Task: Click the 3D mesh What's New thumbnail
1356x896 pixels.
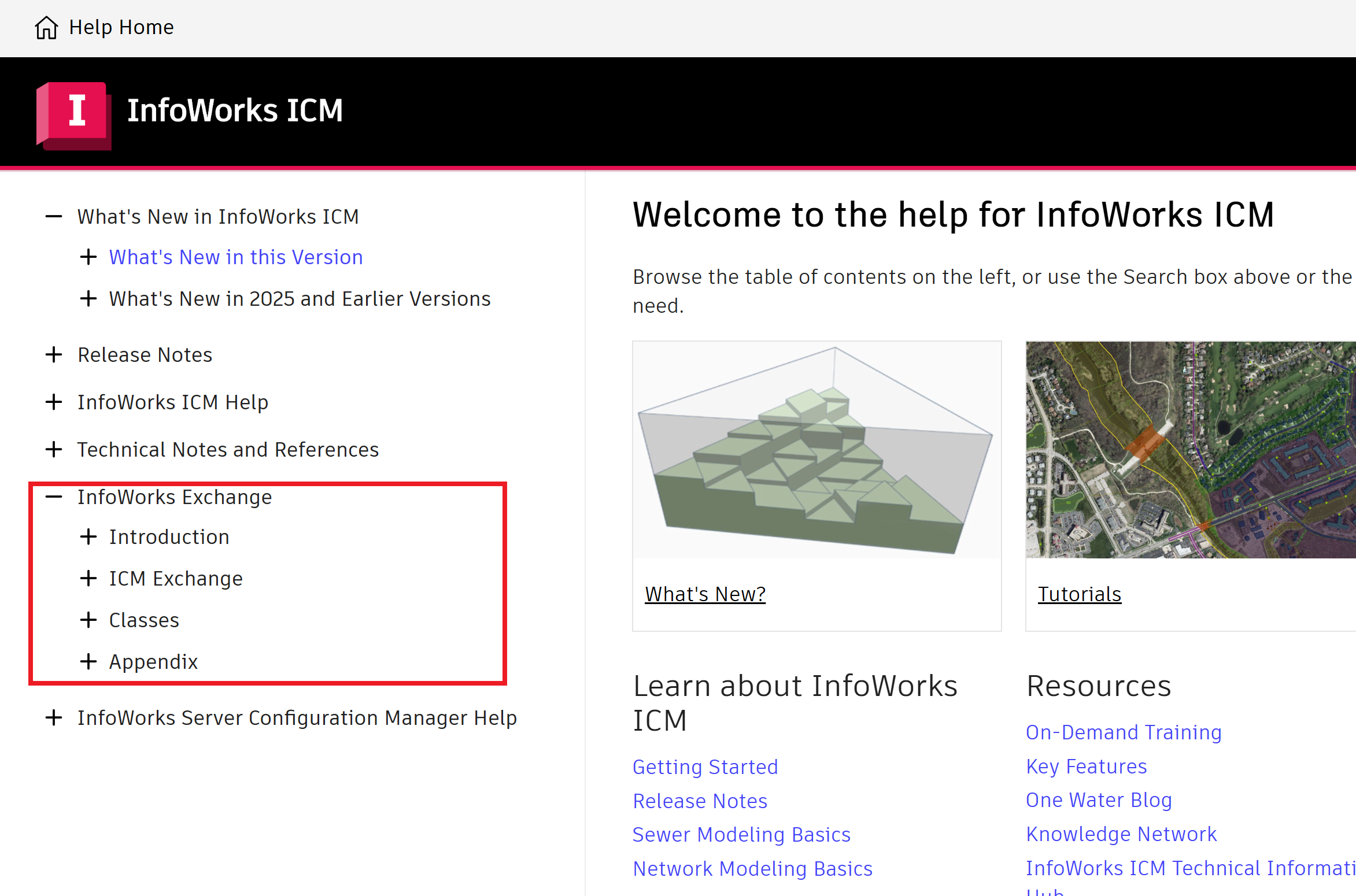Action: (x=816, y=450)
